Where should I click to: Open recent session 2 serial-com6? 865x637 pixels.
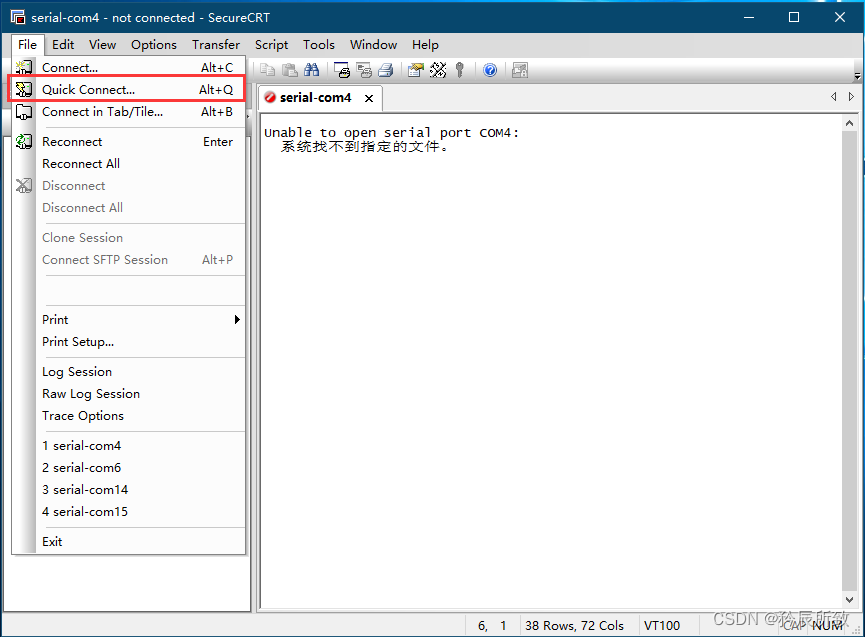[128, 468]
